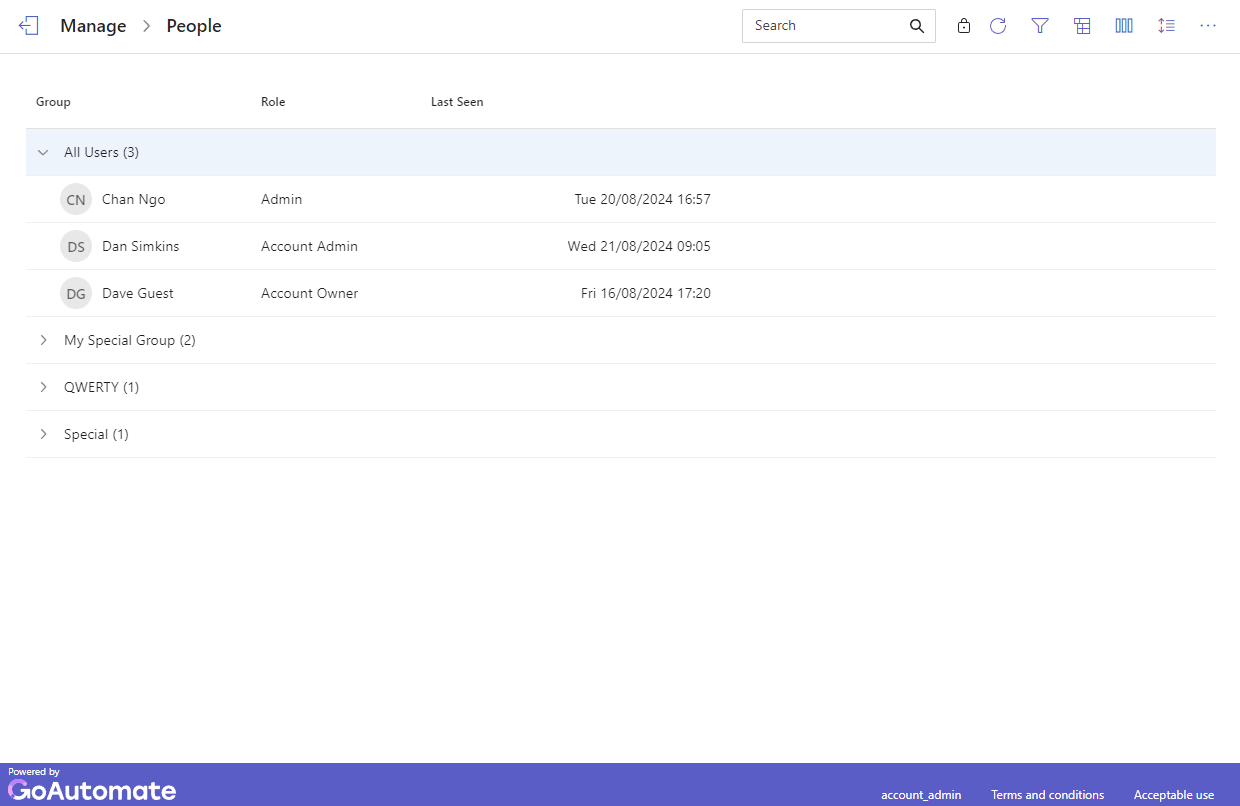1240x806 pixels.
Task: Select the Dan Simkins name
Action: 141,246
